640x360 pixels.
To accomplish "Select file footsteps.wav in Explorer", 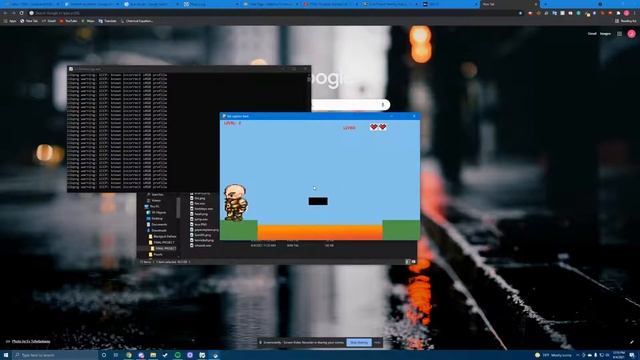I will [202, 209].
